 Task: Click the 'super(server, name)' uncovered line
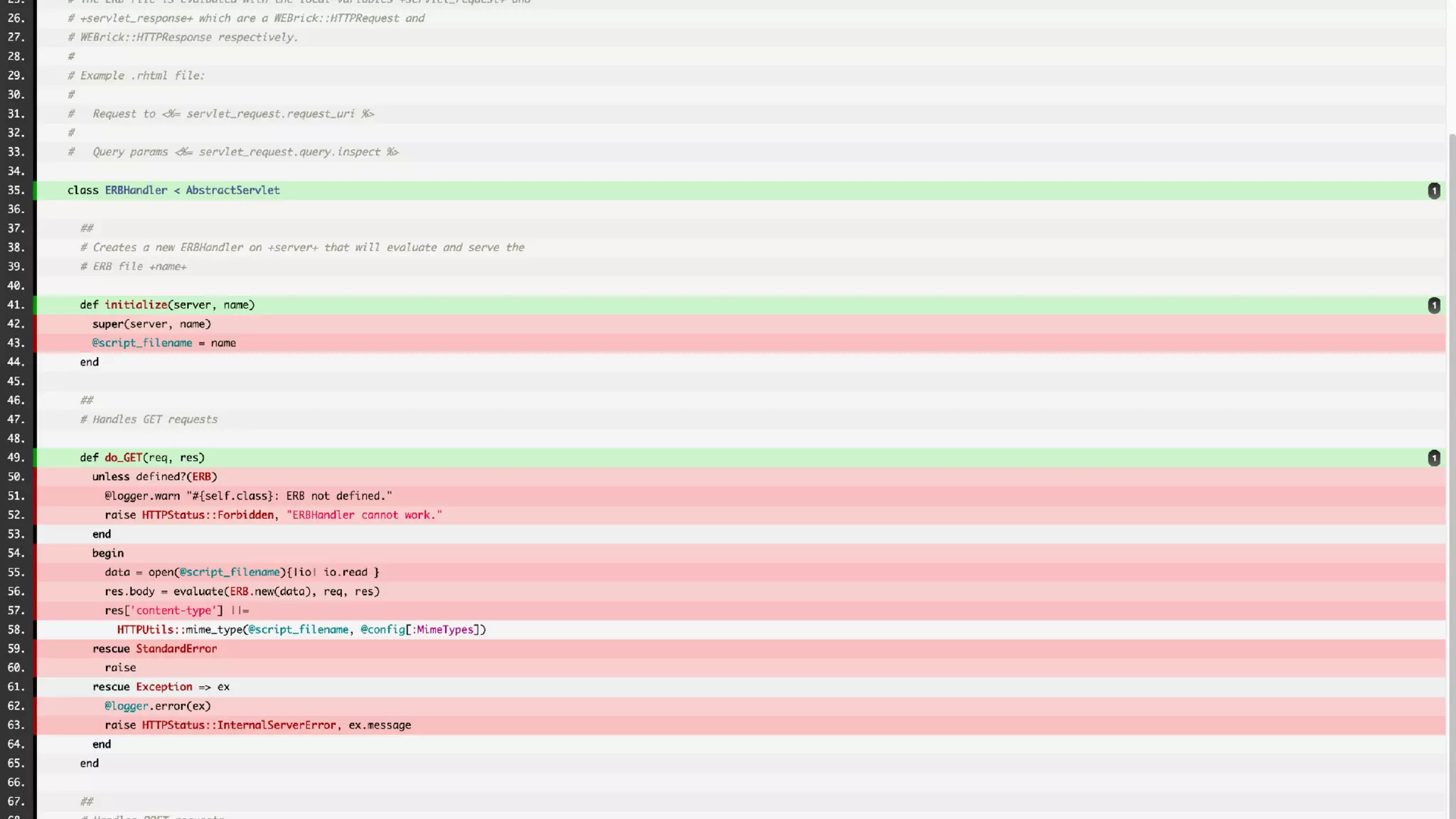[x=151, y=324]
